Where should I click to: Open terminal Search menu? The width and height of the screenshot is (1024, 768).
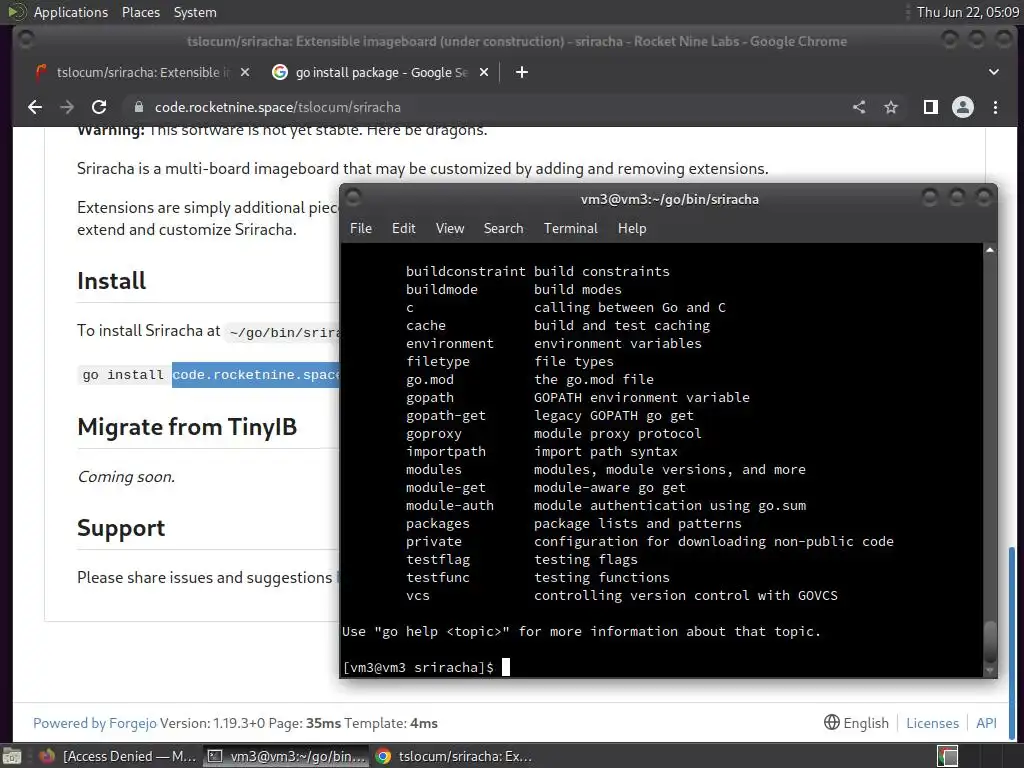[x=503, y=228]
